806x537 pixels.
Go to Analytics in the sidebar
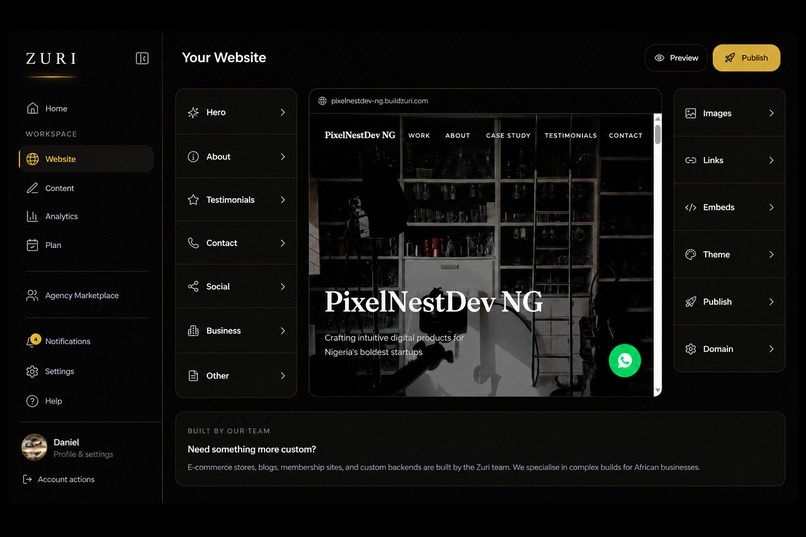point(86,216)
